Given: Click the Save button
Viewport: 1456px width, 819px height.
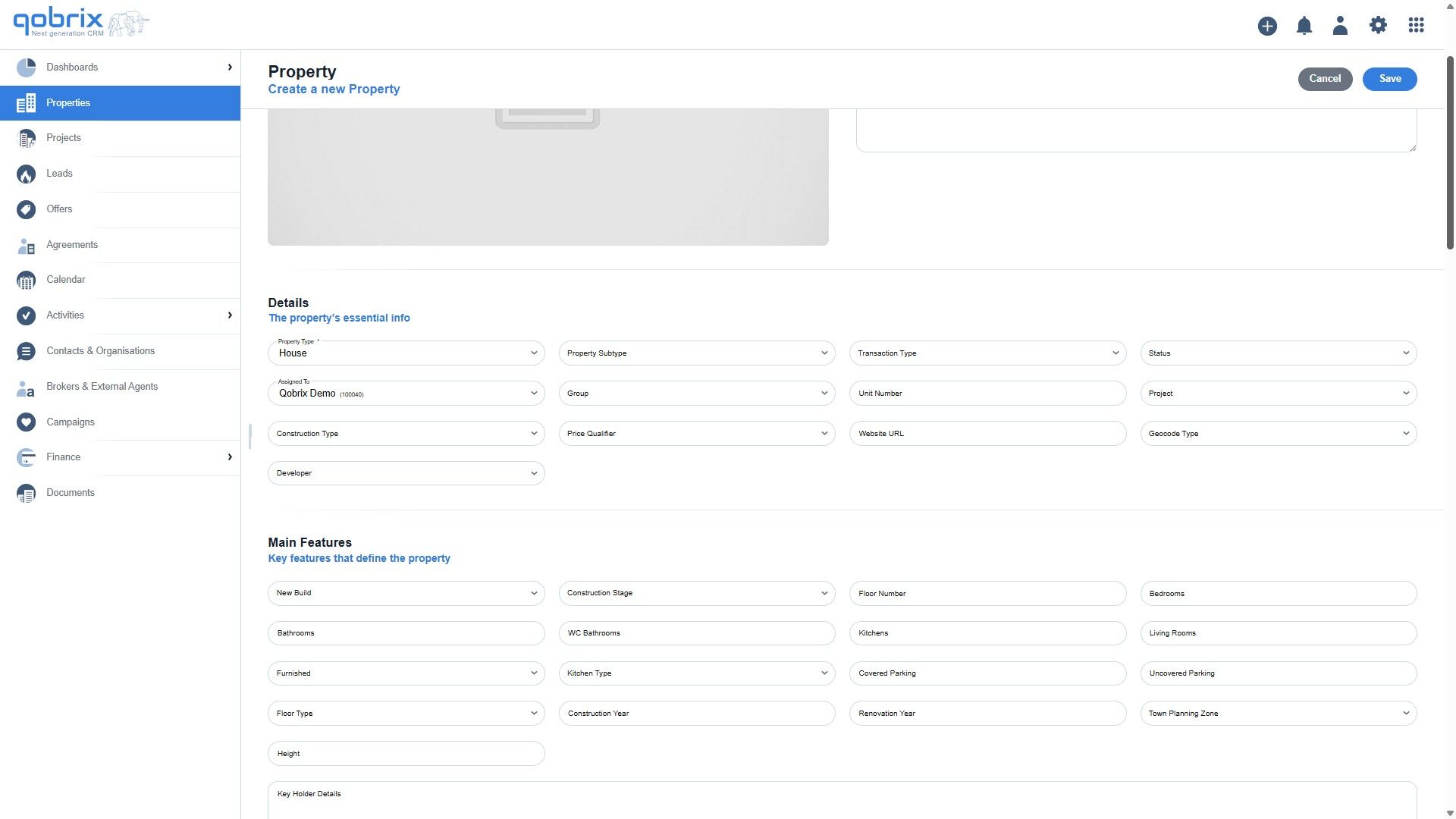Looking at the screenshot, I should click(x=1389, y=78).
